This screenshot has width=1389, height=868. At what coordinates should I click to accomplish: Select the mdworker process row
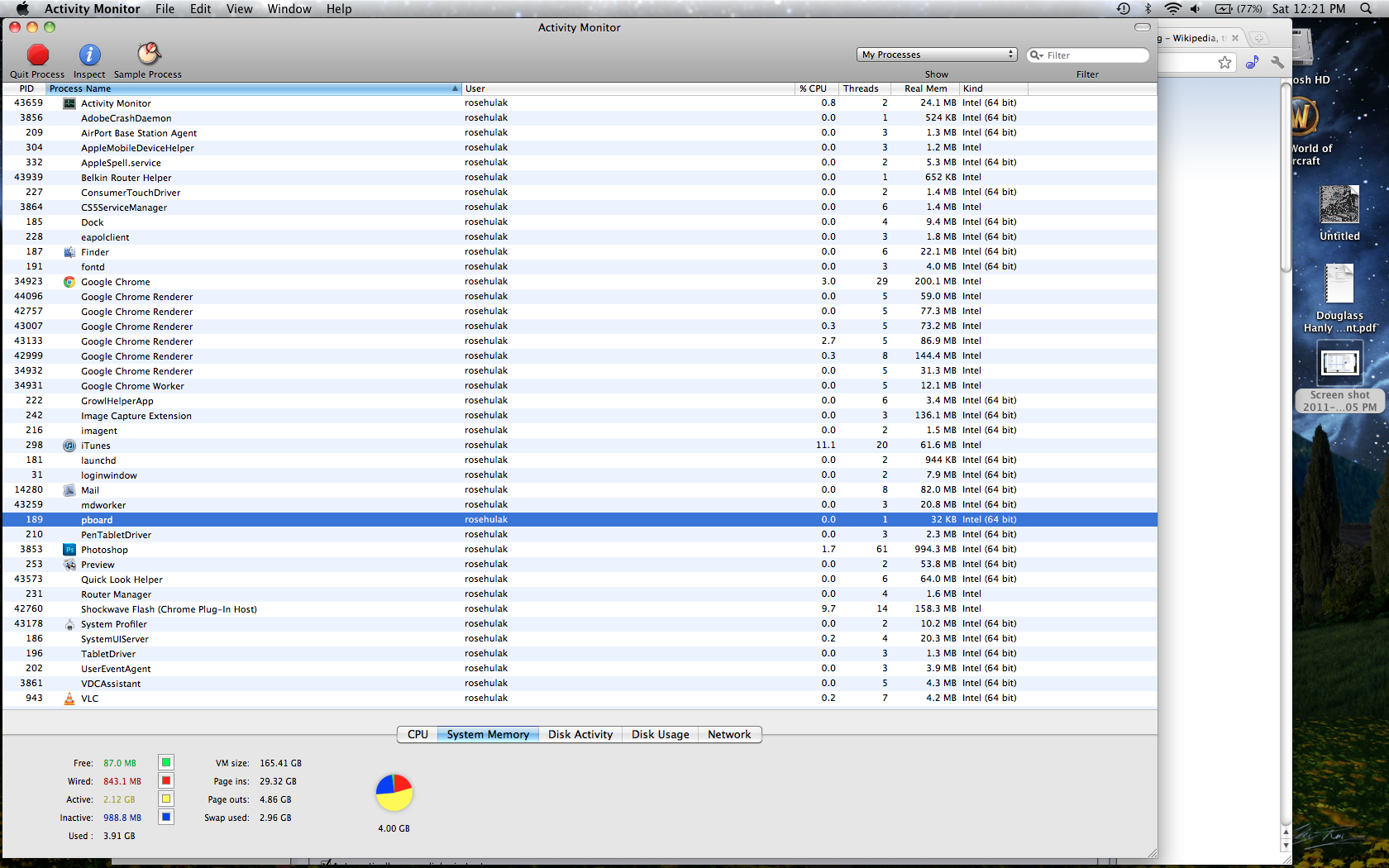pyautogui.click(x=580, y=505)
